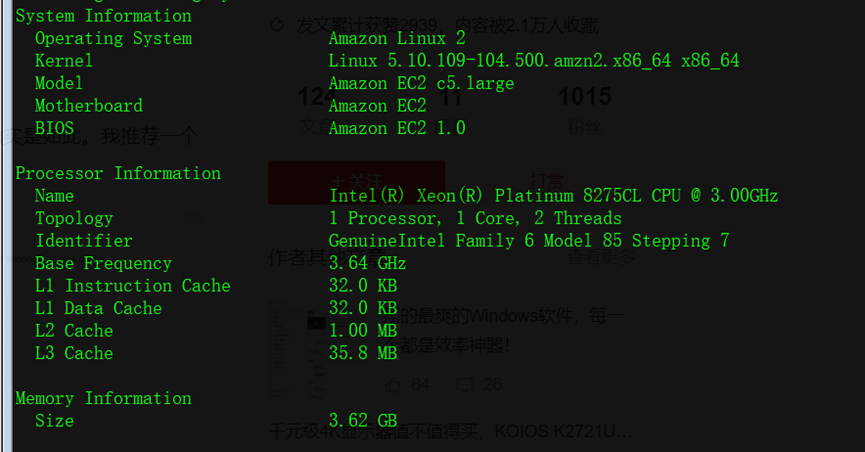Click the Amazon Linux 2 operating system value
This screenshot has width=865, height=452.
click(397, 39)
